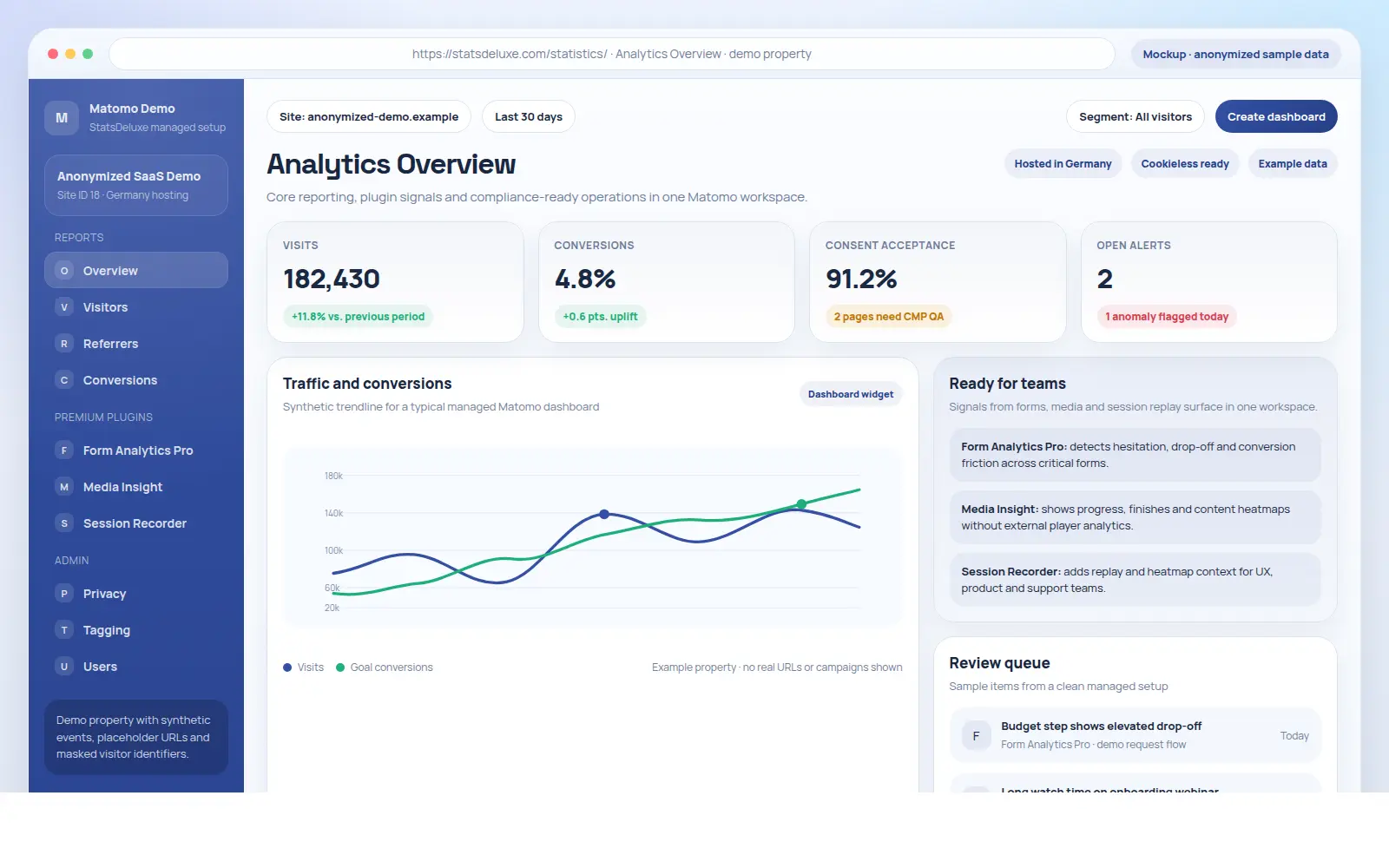Open Session Recorder via its S icon
The image size is (1389, 868).
click(63, 523)
